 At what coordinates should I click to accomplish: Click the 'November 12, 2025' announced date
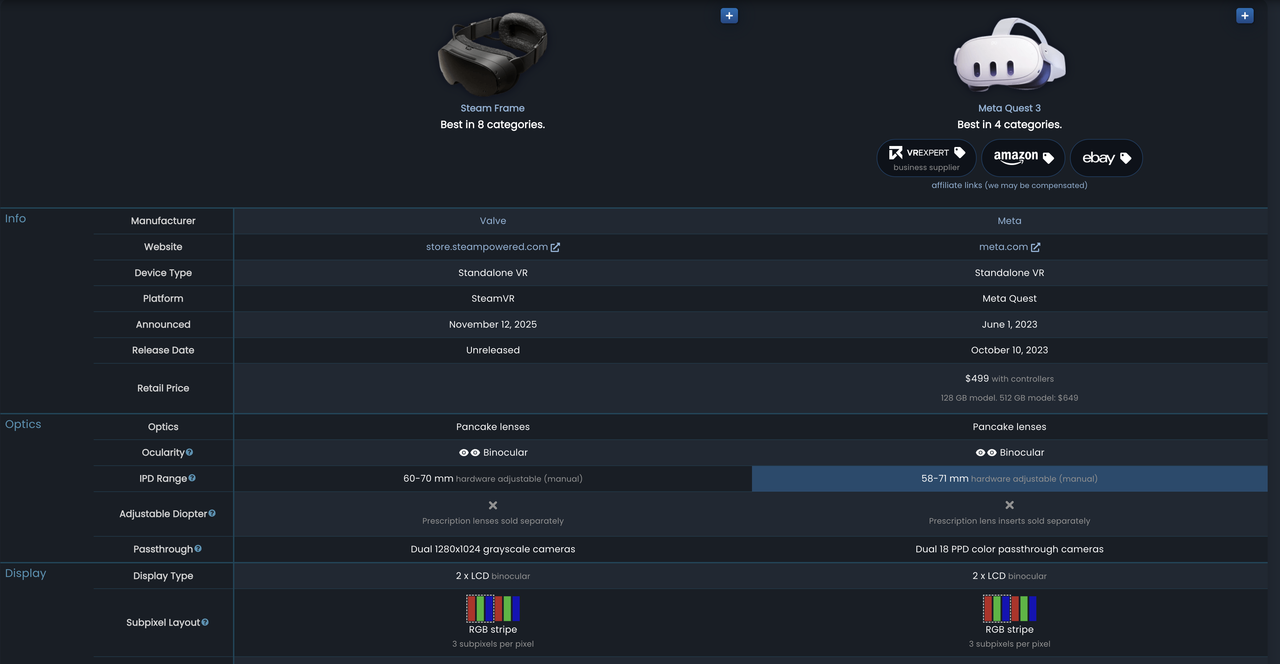tap(493, 325)
